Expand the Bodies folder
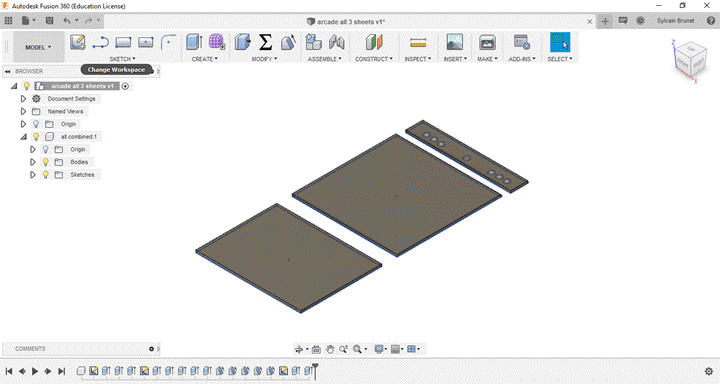 tap(33, 162)
